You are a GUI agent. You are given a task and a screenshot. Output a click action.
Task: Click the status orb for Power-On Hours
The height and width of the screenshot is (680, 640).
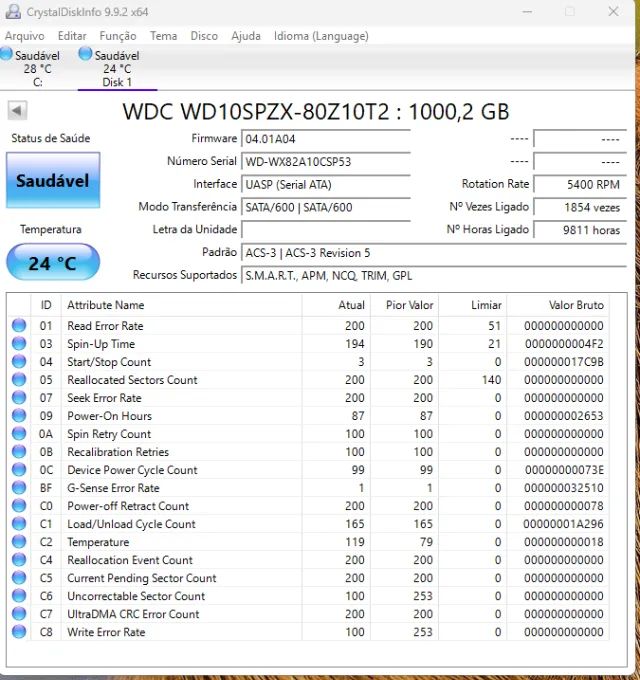coord(19,415)
